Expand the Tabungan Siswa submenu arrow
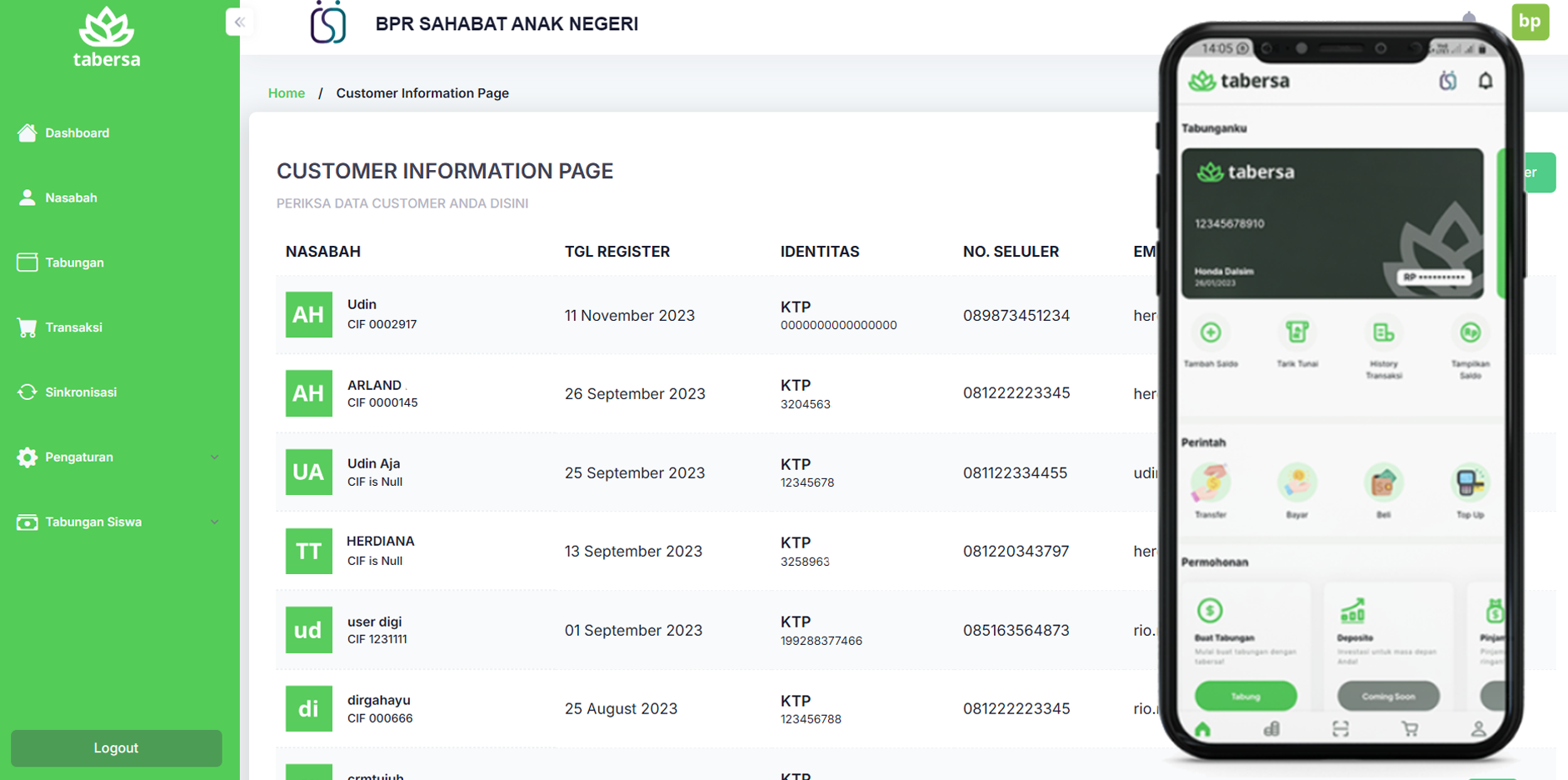Image resolution: width=1568 pixels, height=780 pixels. [215, 522]
